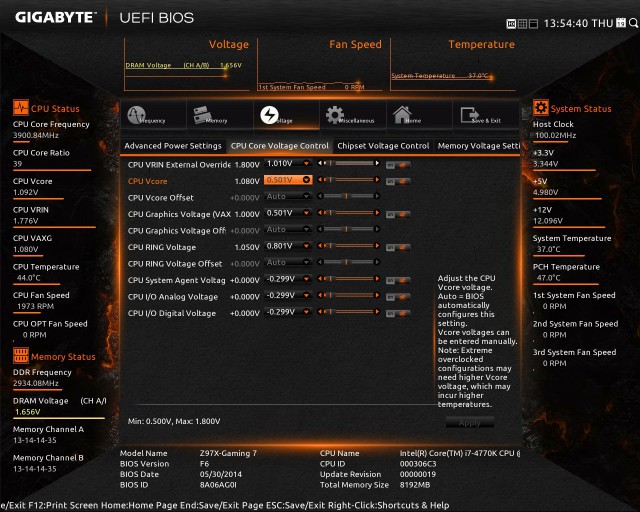This screenshot has height=512, width=640.
Task: Open the CPU RING Voltage 0.801V dropdown
Action: tap(288, 246)
